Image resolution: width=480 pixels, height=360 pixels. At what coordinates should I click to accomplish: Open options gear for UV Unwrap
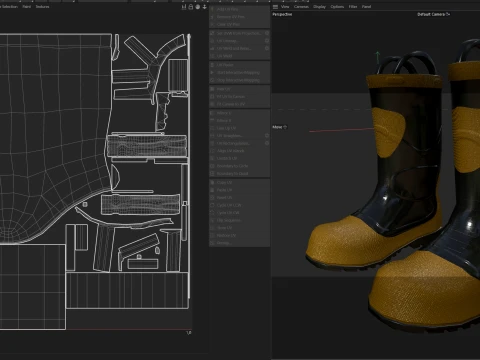coord(267,41)
